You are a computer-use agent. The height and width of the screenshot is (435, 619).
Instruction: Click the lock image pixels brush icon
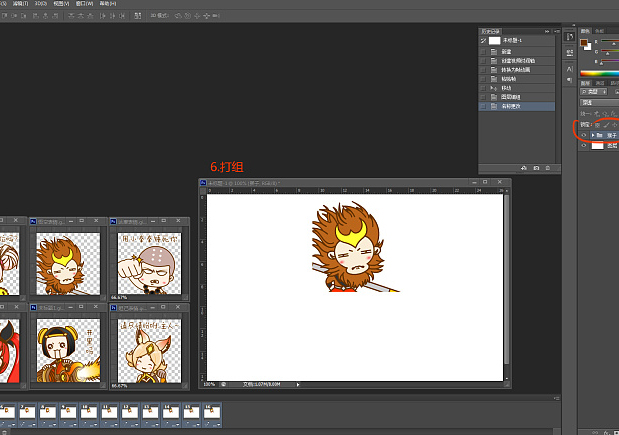coord(606,125)
